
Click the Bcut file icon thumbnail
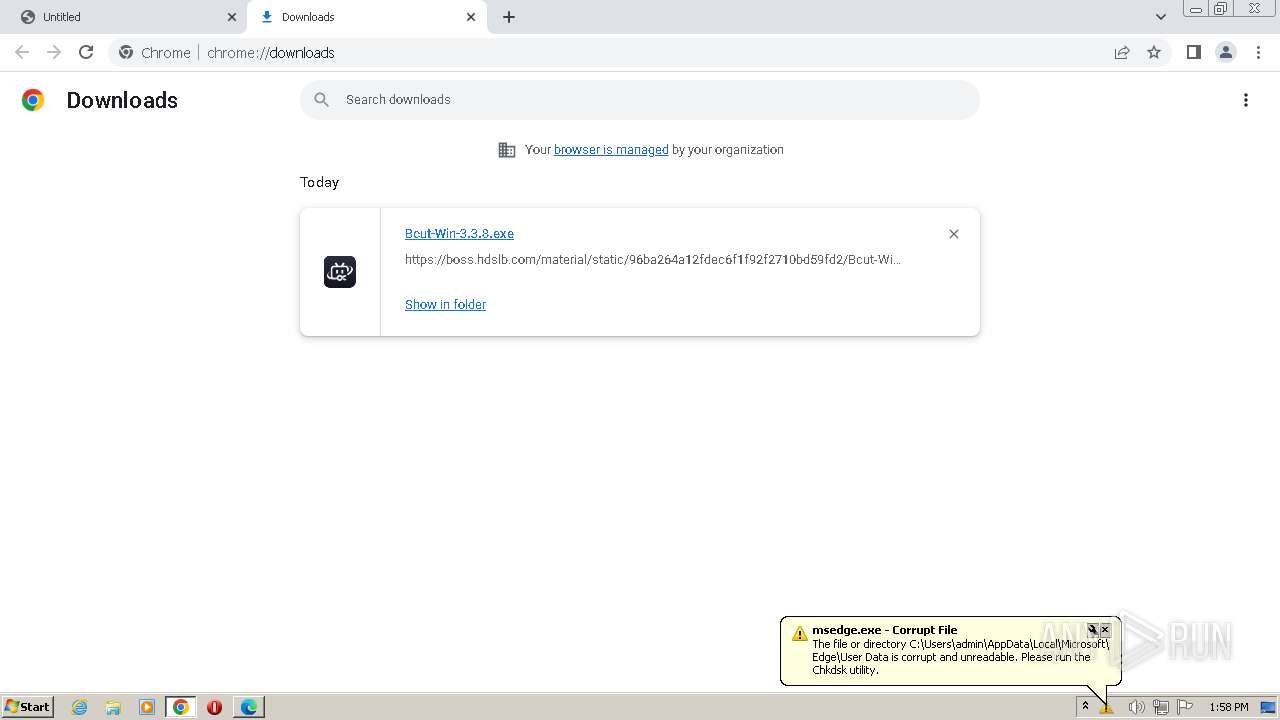click(340, 272)
